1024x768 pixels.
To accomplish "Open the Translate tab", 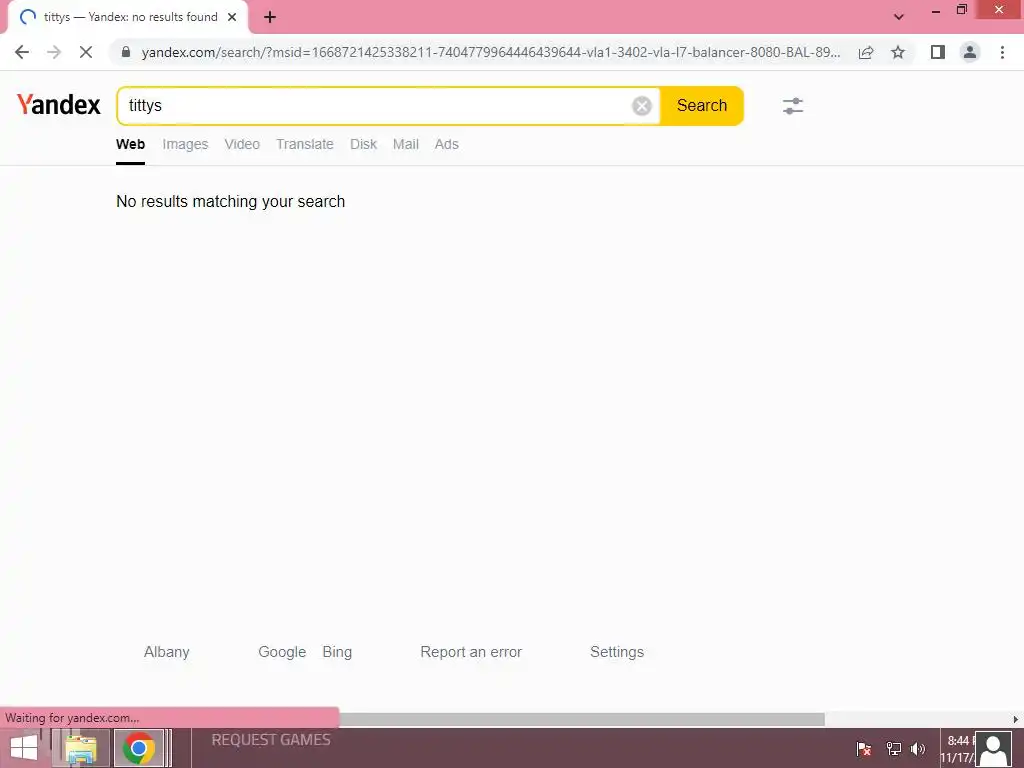I will [305, 144].
